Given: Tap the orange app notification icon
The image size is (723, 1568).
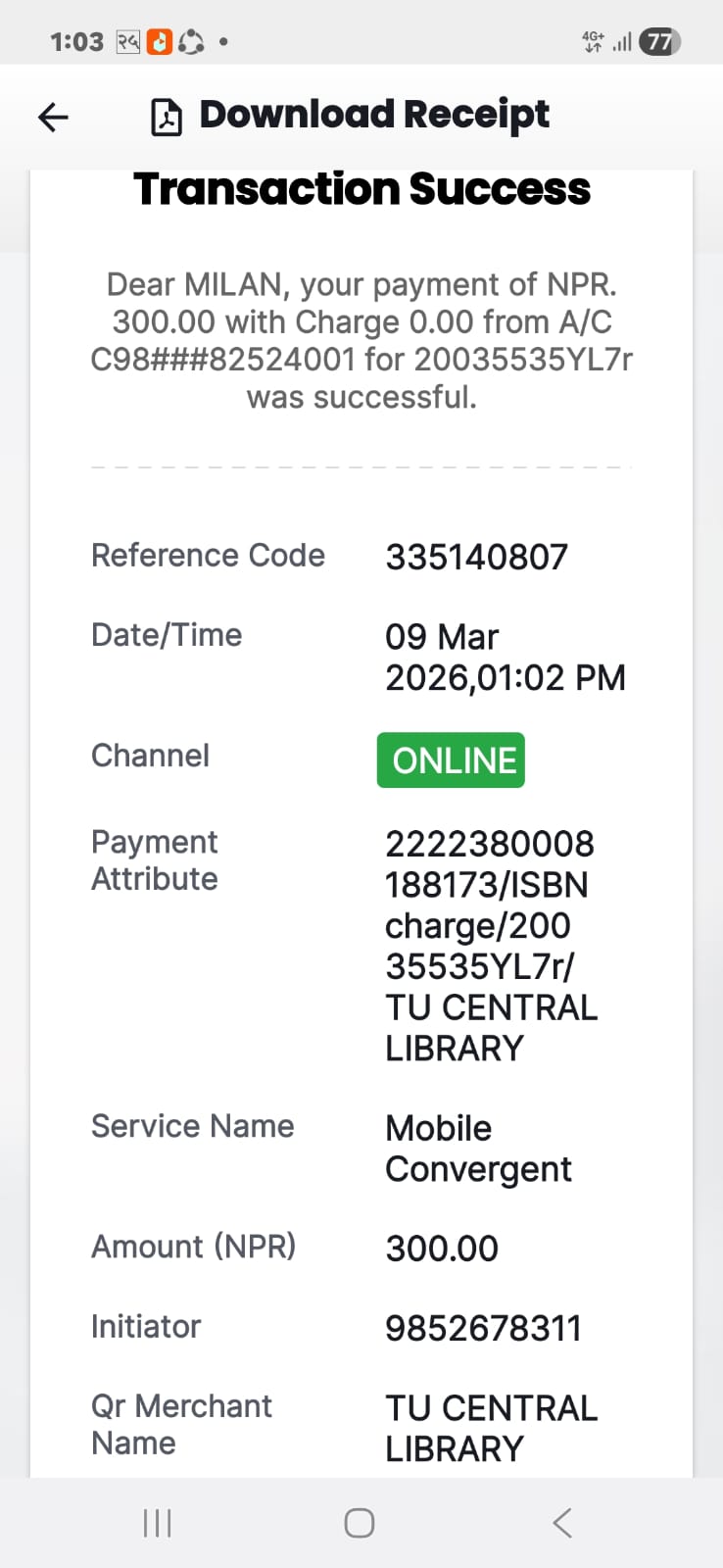Looking at the screenshot, I should click(159, 42).
